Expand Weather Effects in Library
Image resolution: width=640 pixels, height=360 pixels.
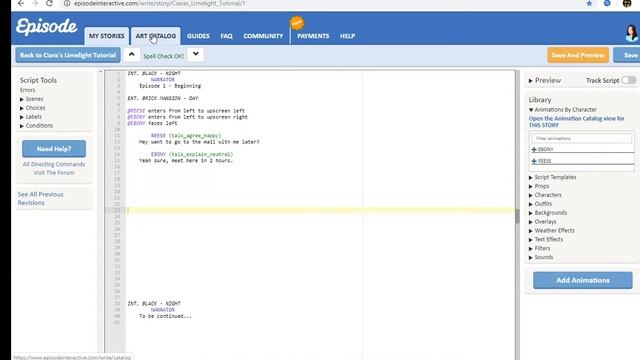point(551,231)
